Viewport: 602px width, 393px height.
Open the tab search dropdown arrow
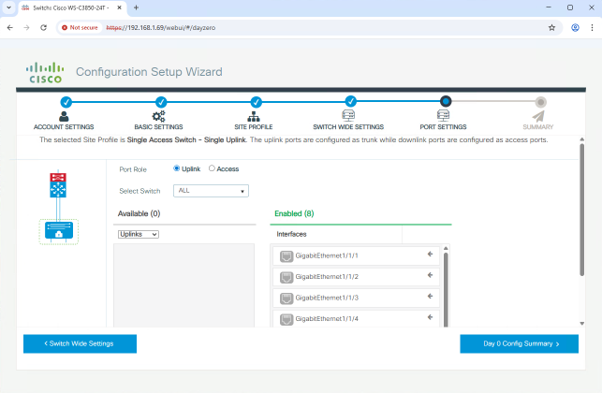8,7
